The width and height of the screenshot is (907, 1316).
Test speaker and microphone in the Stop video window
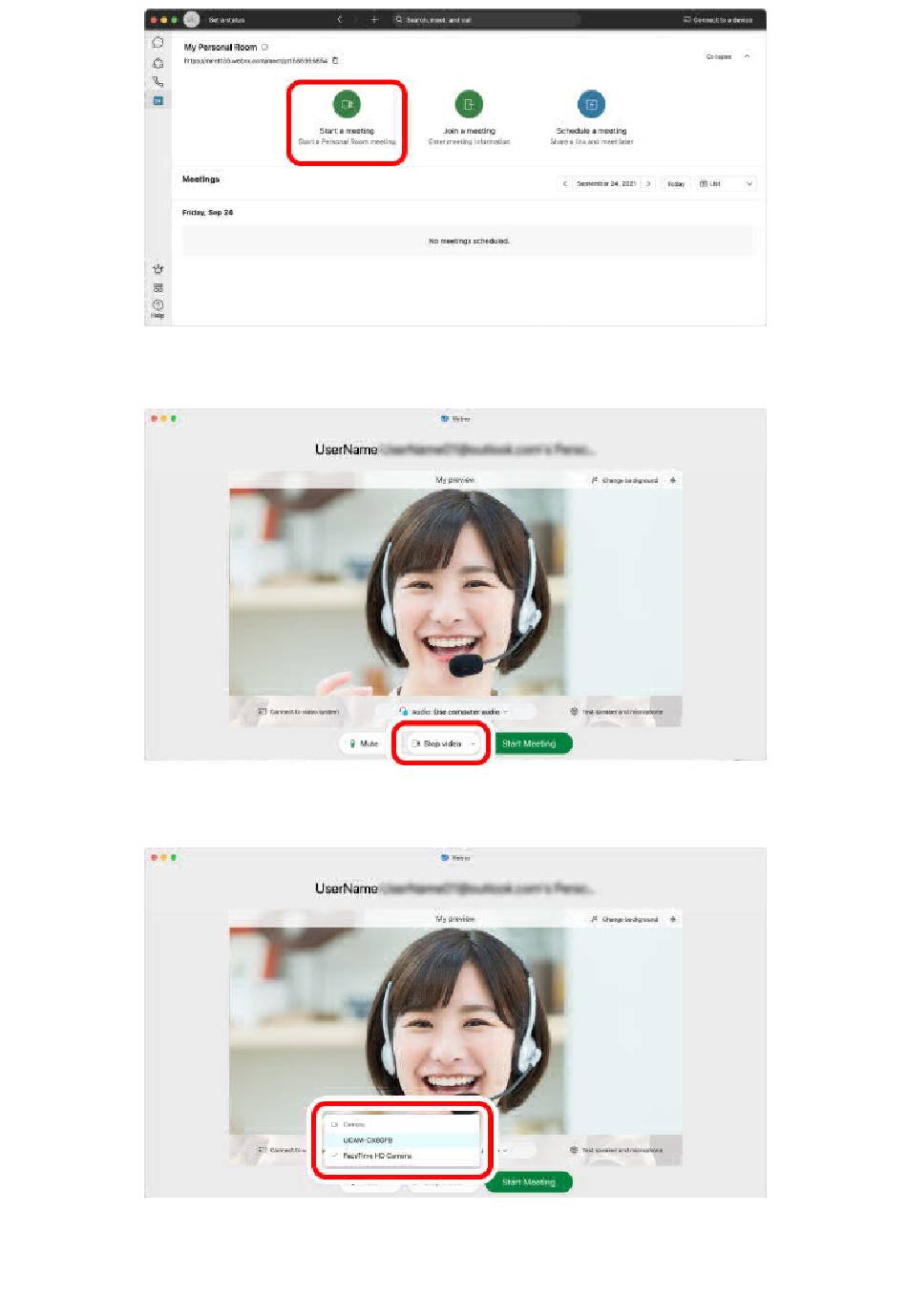(616, 711)
